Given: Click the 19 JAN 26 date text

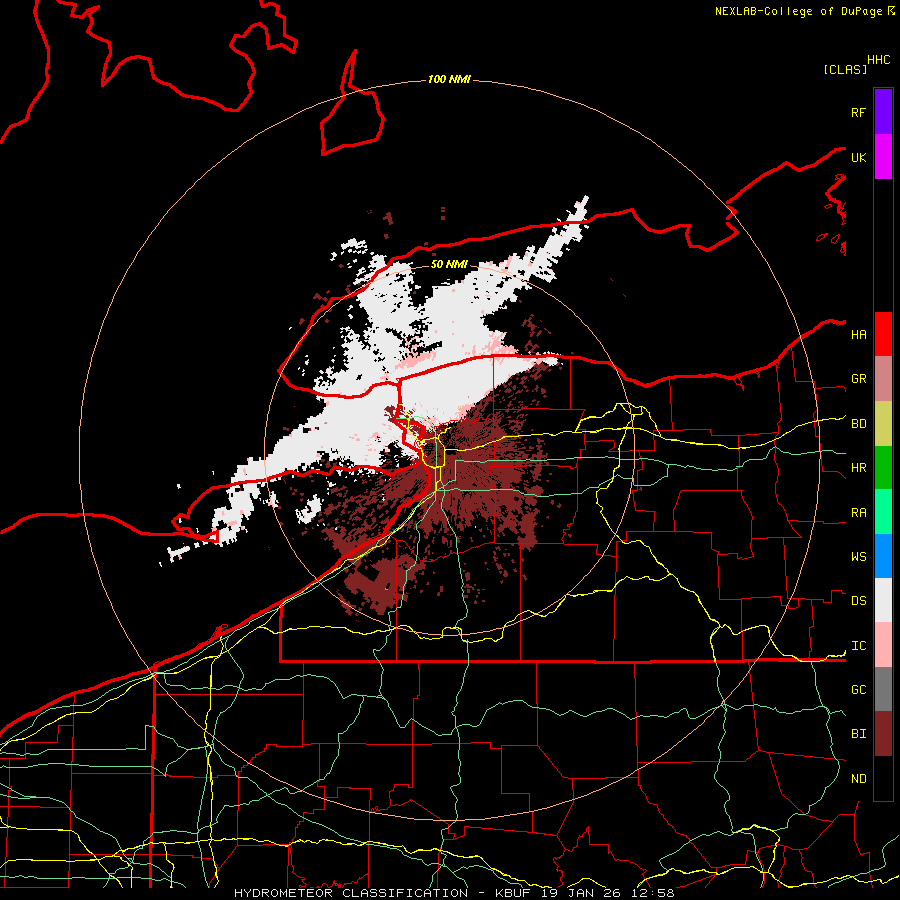Looking at the screenshot, I should pos(581,893).
